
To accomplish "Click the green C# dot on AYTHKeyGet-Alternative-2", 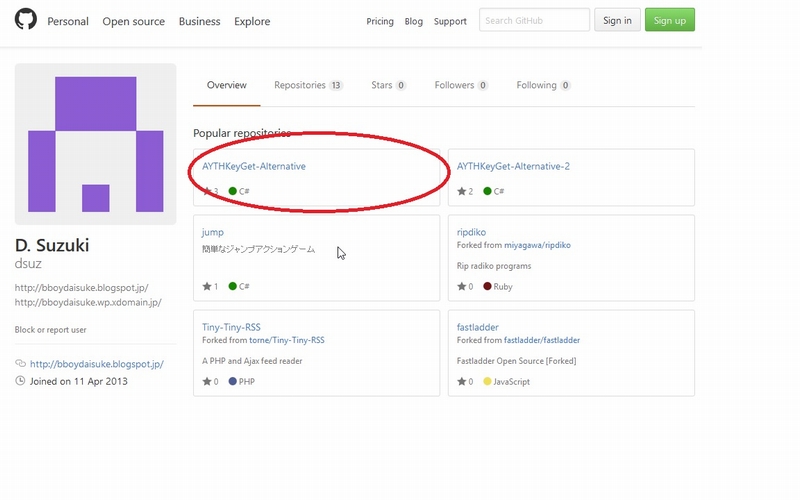I will tap(487, 191).
